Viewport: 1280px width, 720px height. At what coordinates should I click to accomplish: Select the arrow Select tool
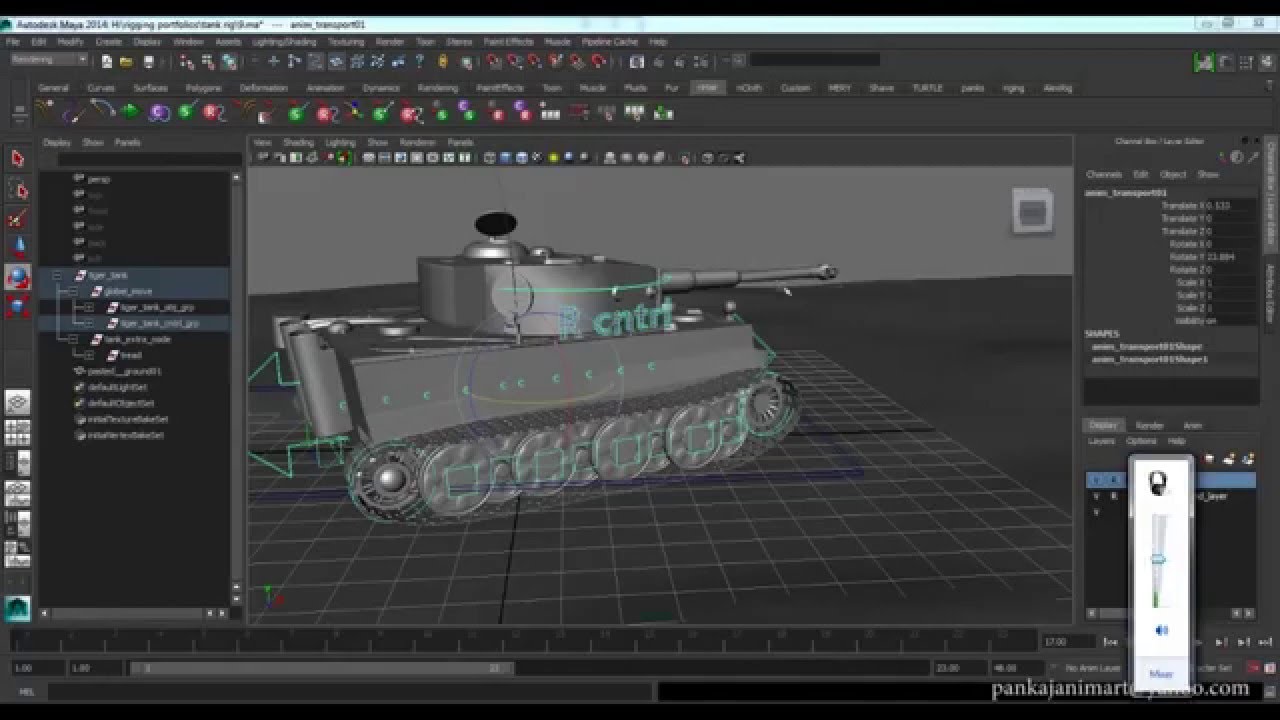[x=17, y=159]
